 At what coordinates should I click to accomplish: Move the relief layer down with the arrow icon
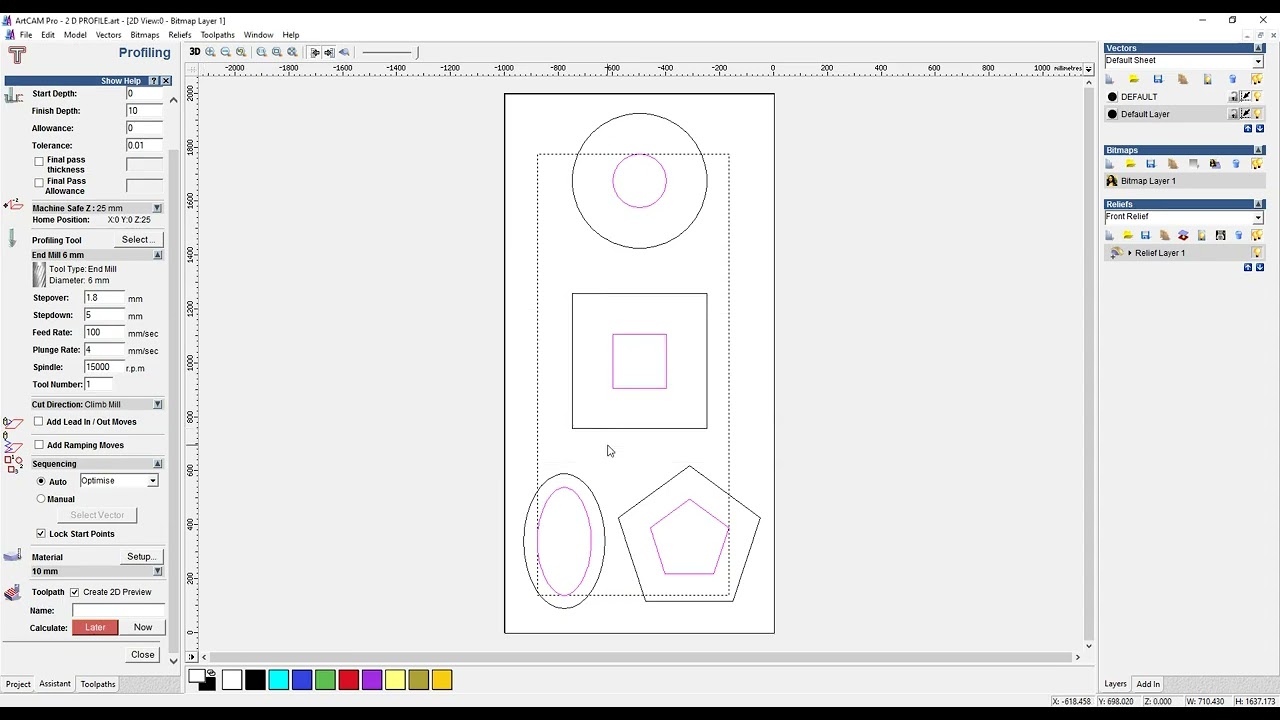(1260, 268)
